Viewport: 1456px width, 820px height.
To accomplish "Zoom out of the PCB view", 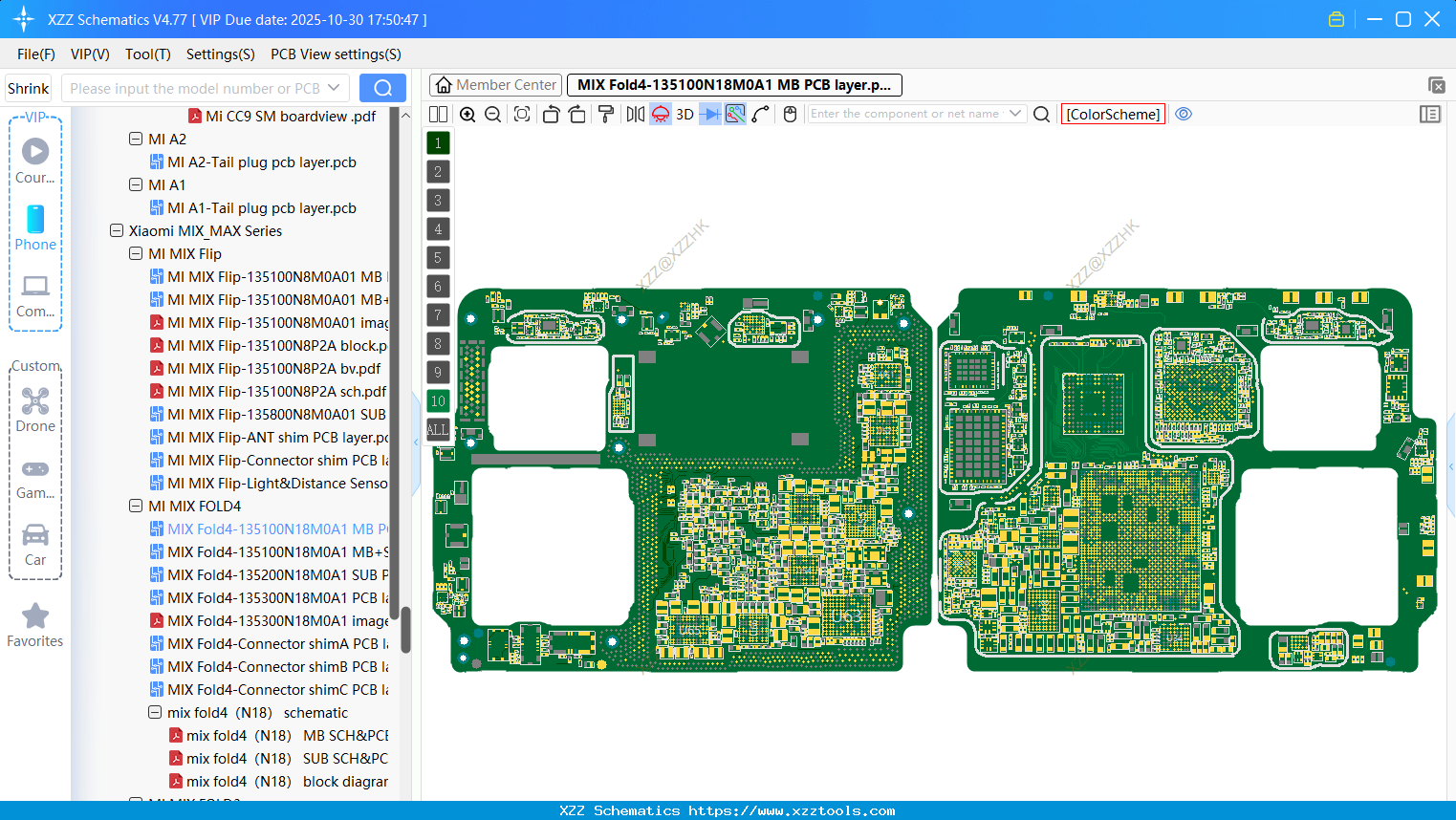I will (492, 114).
